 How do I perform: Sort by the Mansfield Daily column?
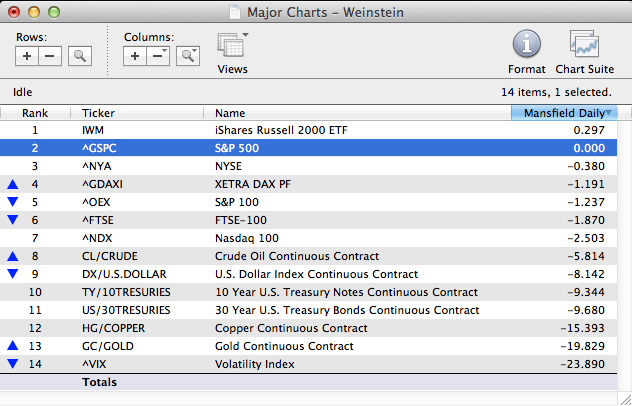pyautogui.click(x=564, y=113)
